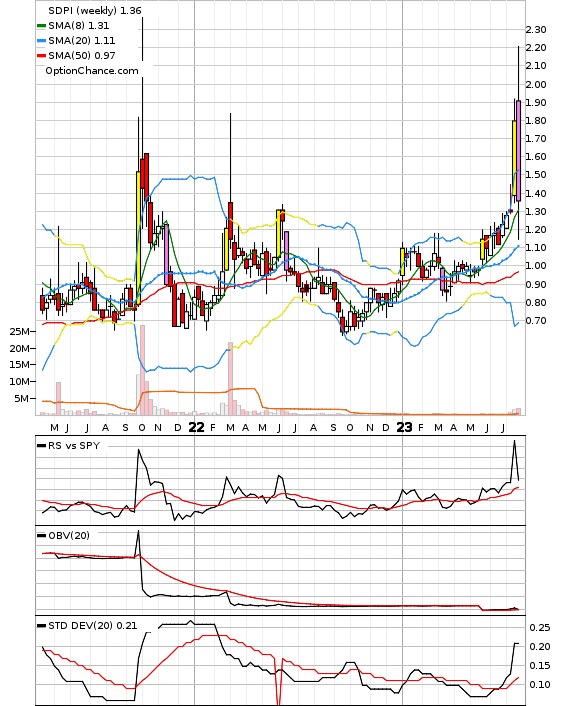This screenshot has width=566, height=706.
Task: Click the 0.25 STD DEV axis label
Action: 539,627
